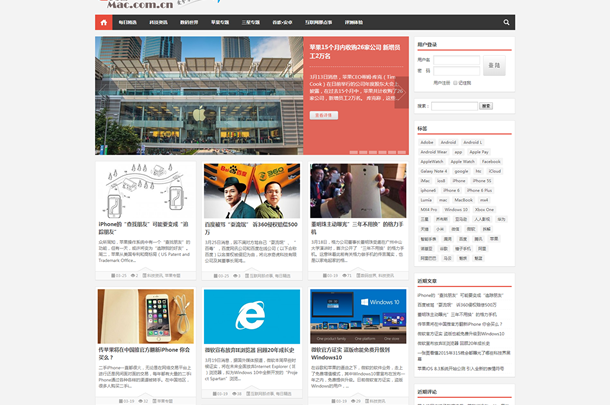Show the next slide with the right arrow

[401, 93]
